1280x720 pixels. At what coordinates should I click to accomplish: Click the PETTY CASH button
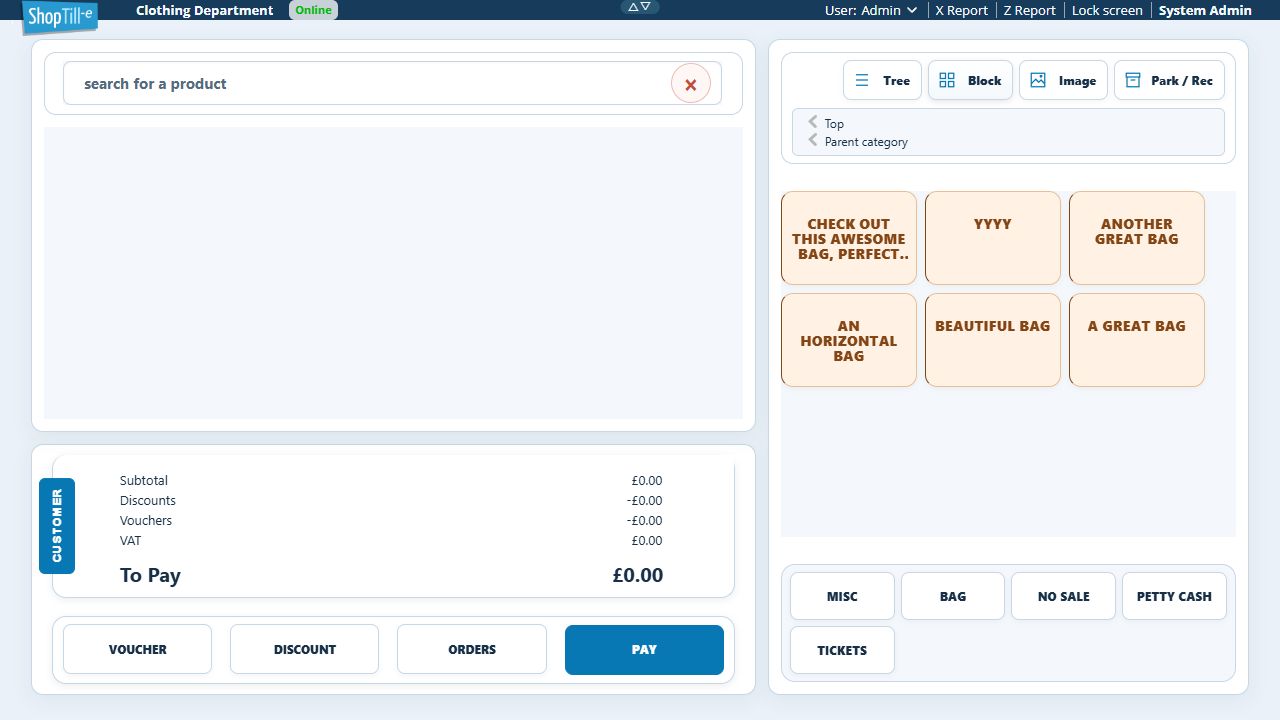1174,596
